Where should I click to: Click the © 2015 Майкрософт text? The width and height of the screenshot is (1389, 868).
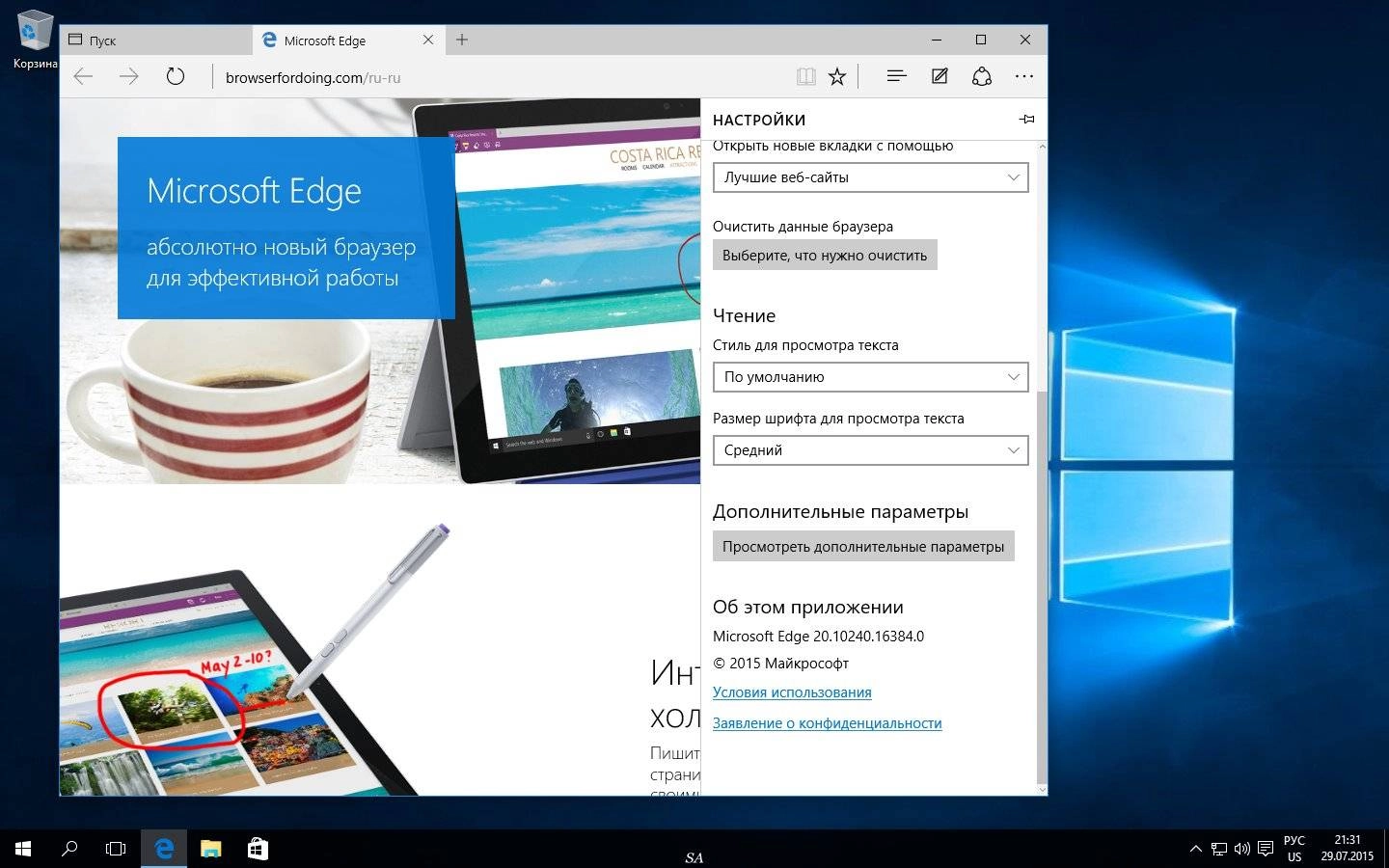pos(780,664)
